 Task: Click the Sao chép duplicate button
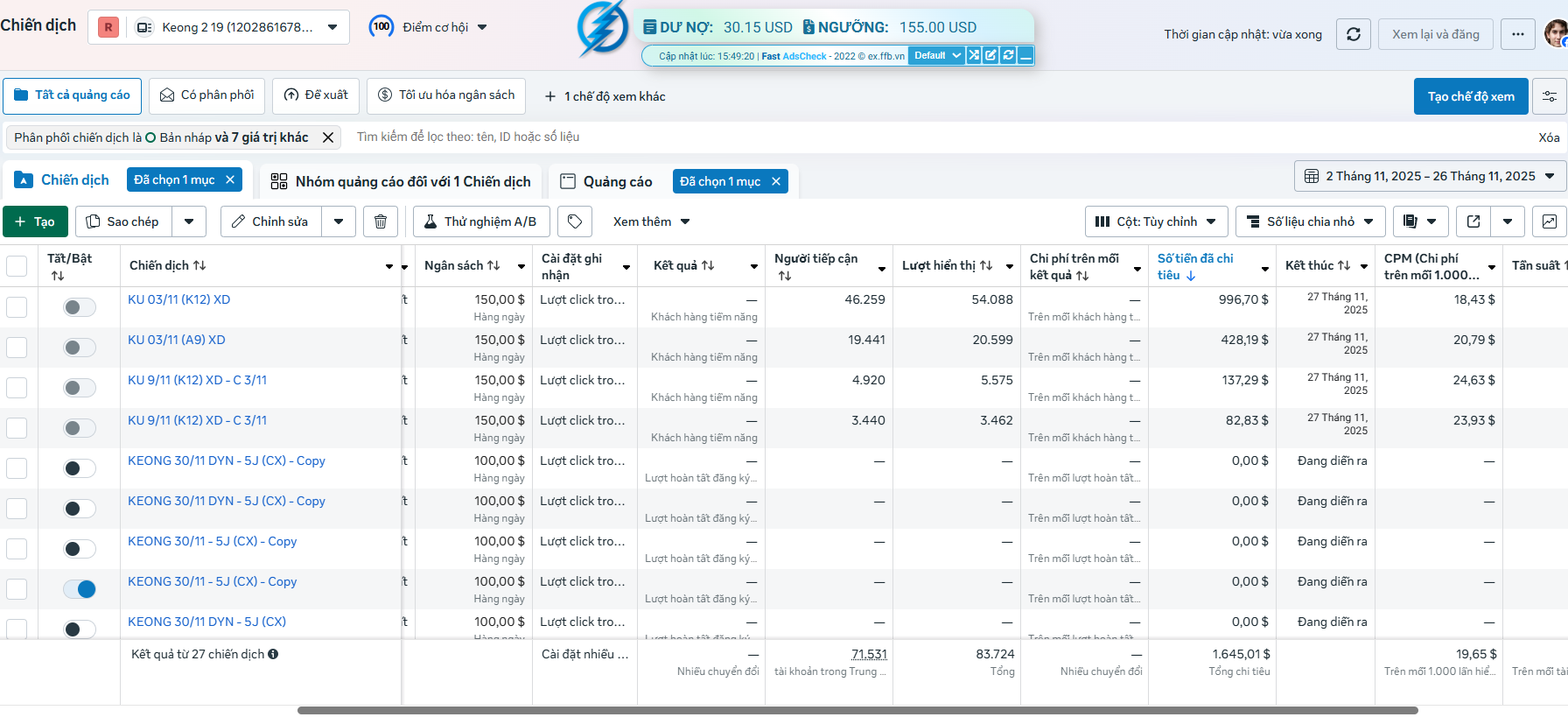(123, 221)
